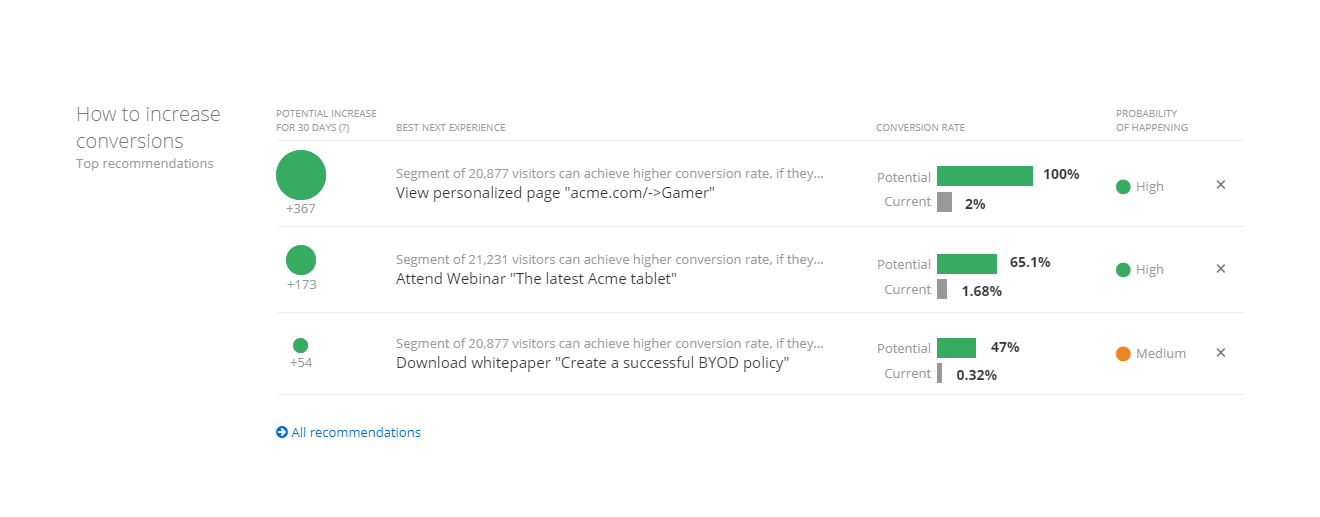Click the 47% potential conversion bar
The image size is (1320, 517).
tap(956, 348)
